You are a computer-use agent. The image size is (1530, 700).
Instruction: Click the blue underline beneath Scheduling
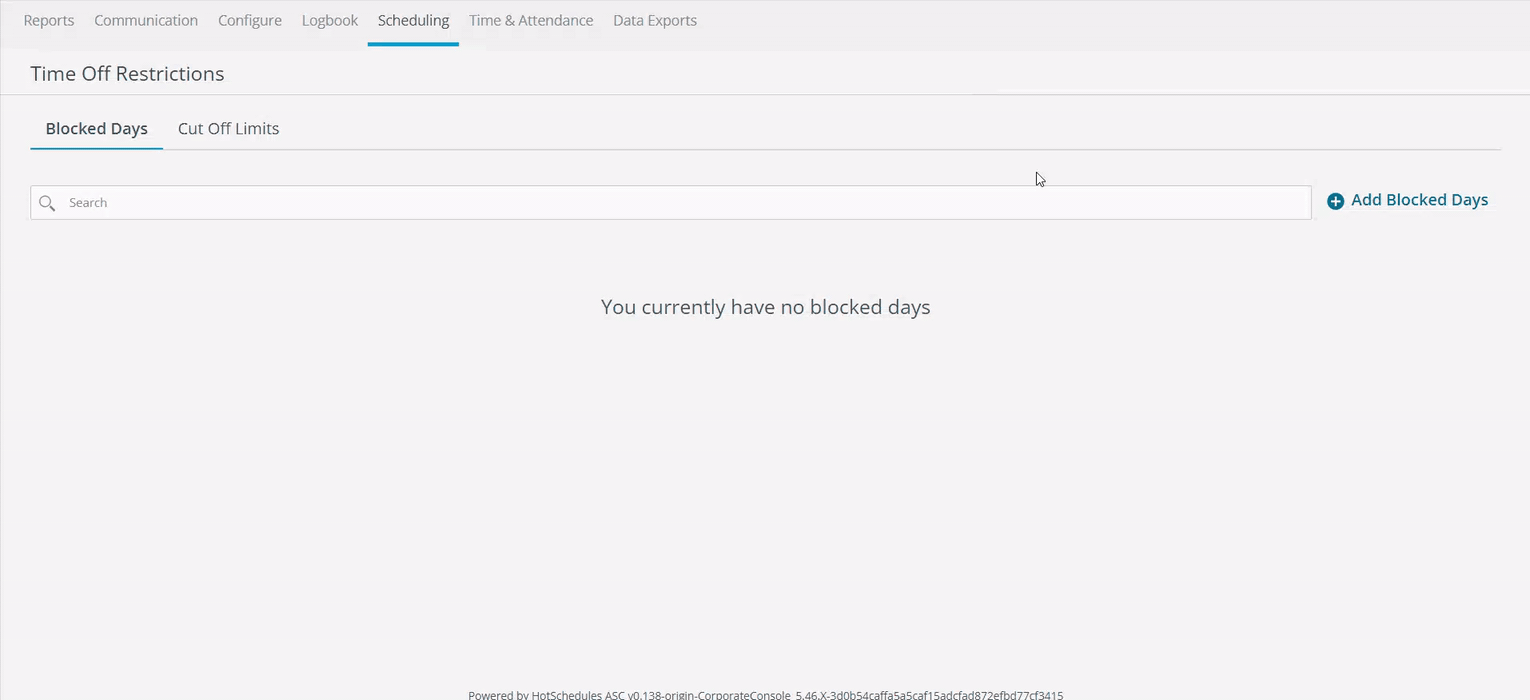pos(413,44)
